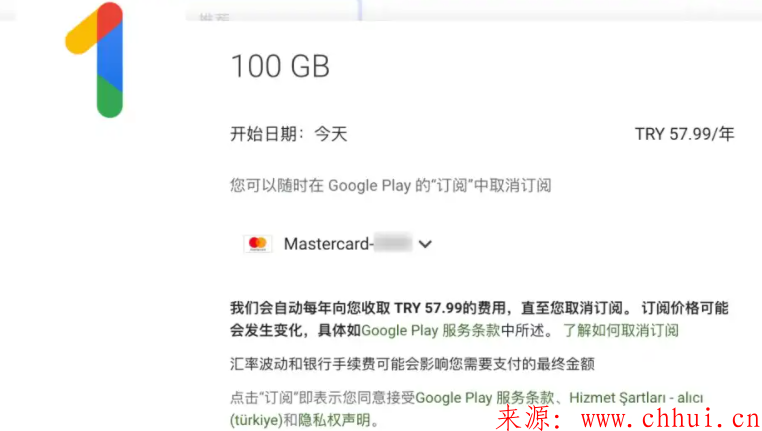Open the 隐私权声明 privacy link

(334, 420)
